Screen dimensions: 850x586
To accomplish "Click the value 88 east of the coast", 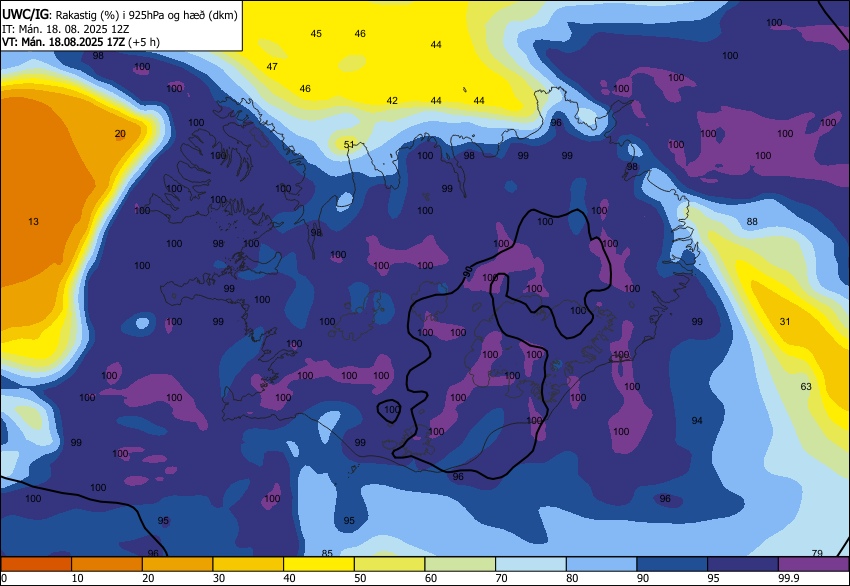I will coord(752,221).
